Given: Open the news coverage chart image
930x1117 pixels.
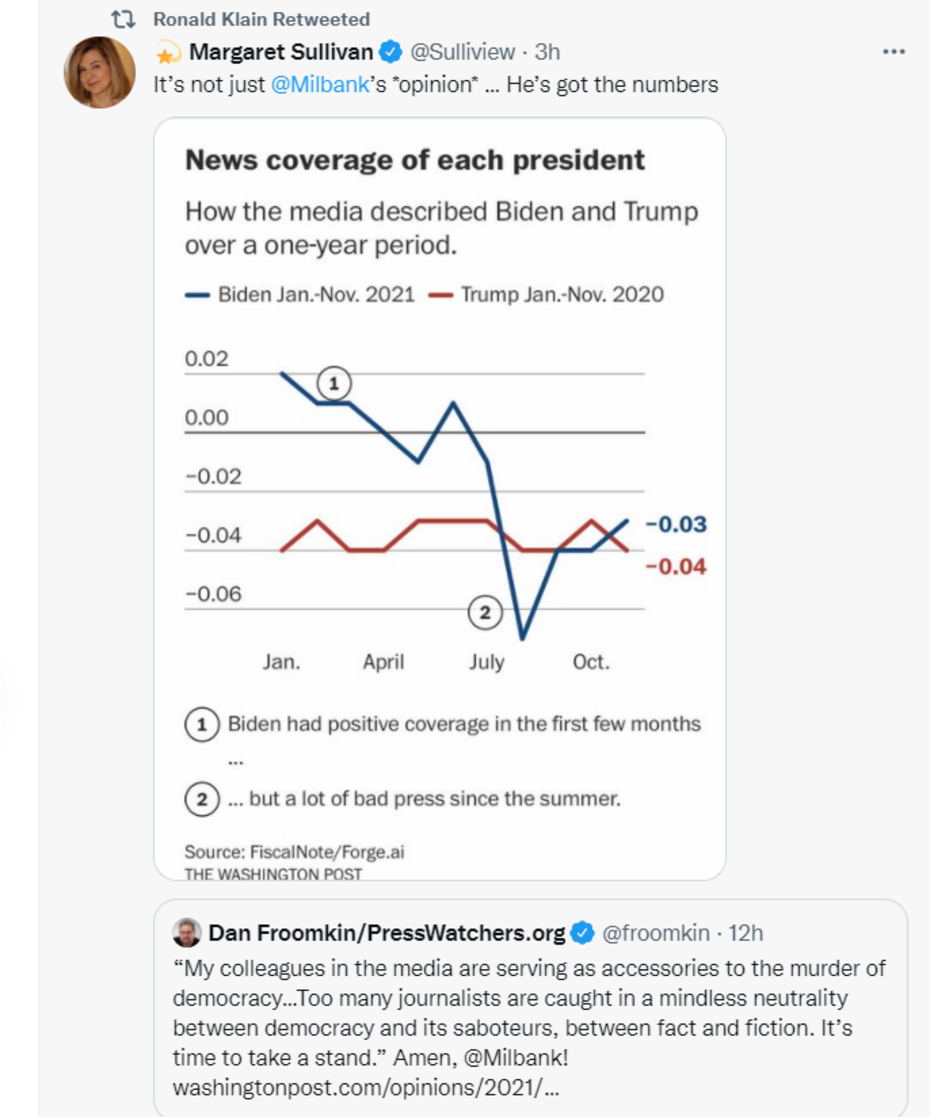Looking at the screenshot, I should (439, 498).
